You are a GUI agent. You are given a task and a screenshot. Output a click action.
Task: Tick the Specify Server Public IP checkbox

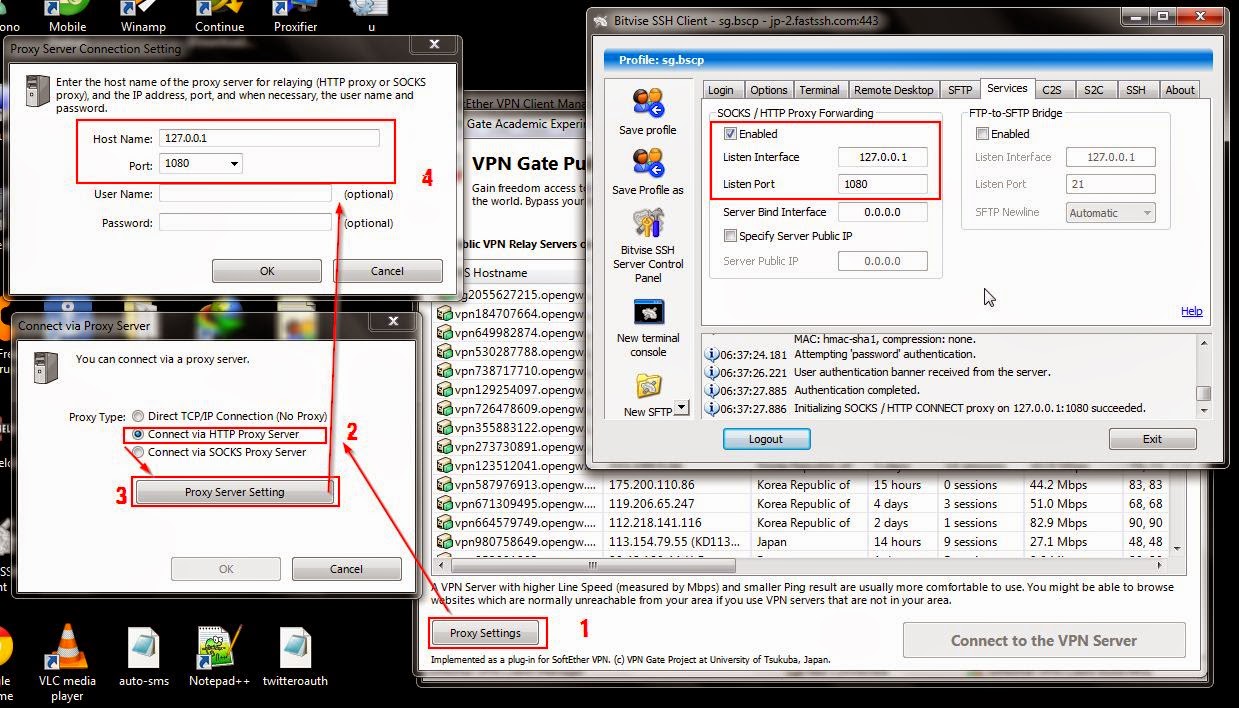(730, 236)
